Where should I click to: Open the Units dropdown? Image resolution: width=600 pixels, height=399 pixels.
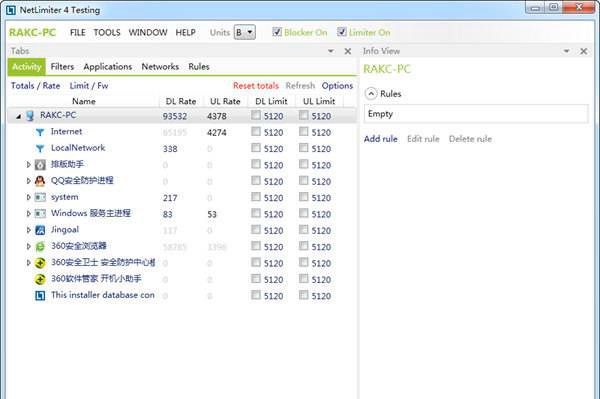245,32
